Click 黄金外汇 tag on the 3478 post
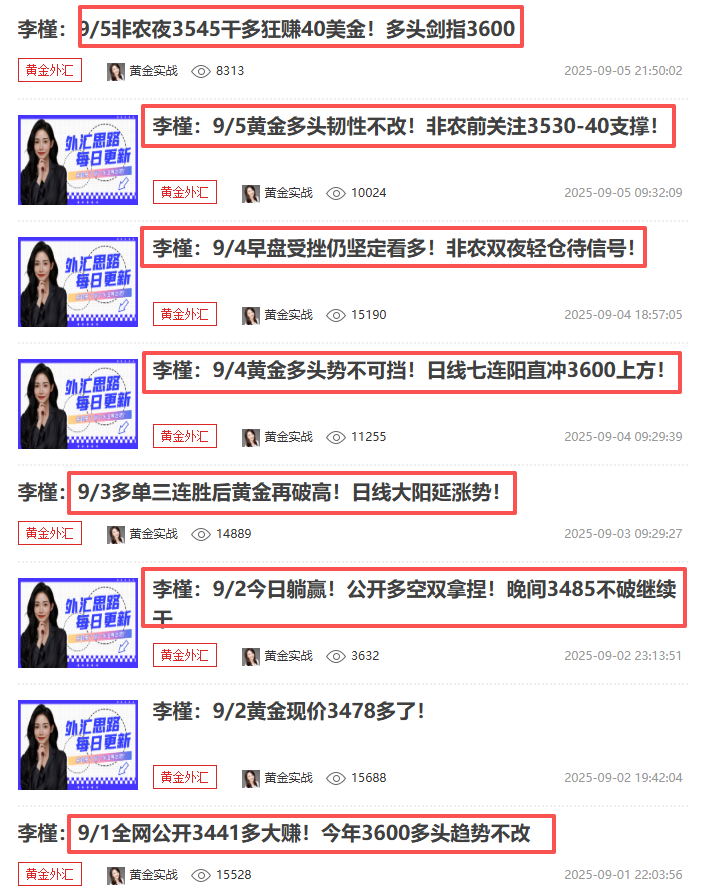Image resolution: width=726 pixels, height=894 pixels. coord(185,777)
